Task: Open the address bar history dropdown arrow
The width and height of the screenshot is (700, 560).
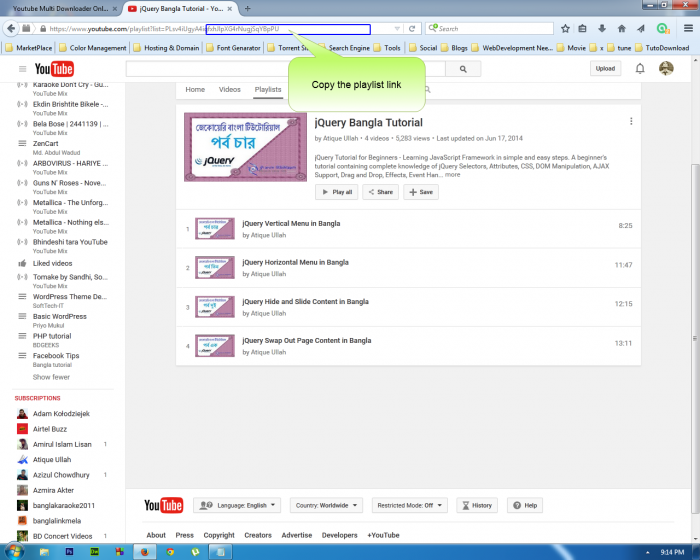Action: point(397,29)
